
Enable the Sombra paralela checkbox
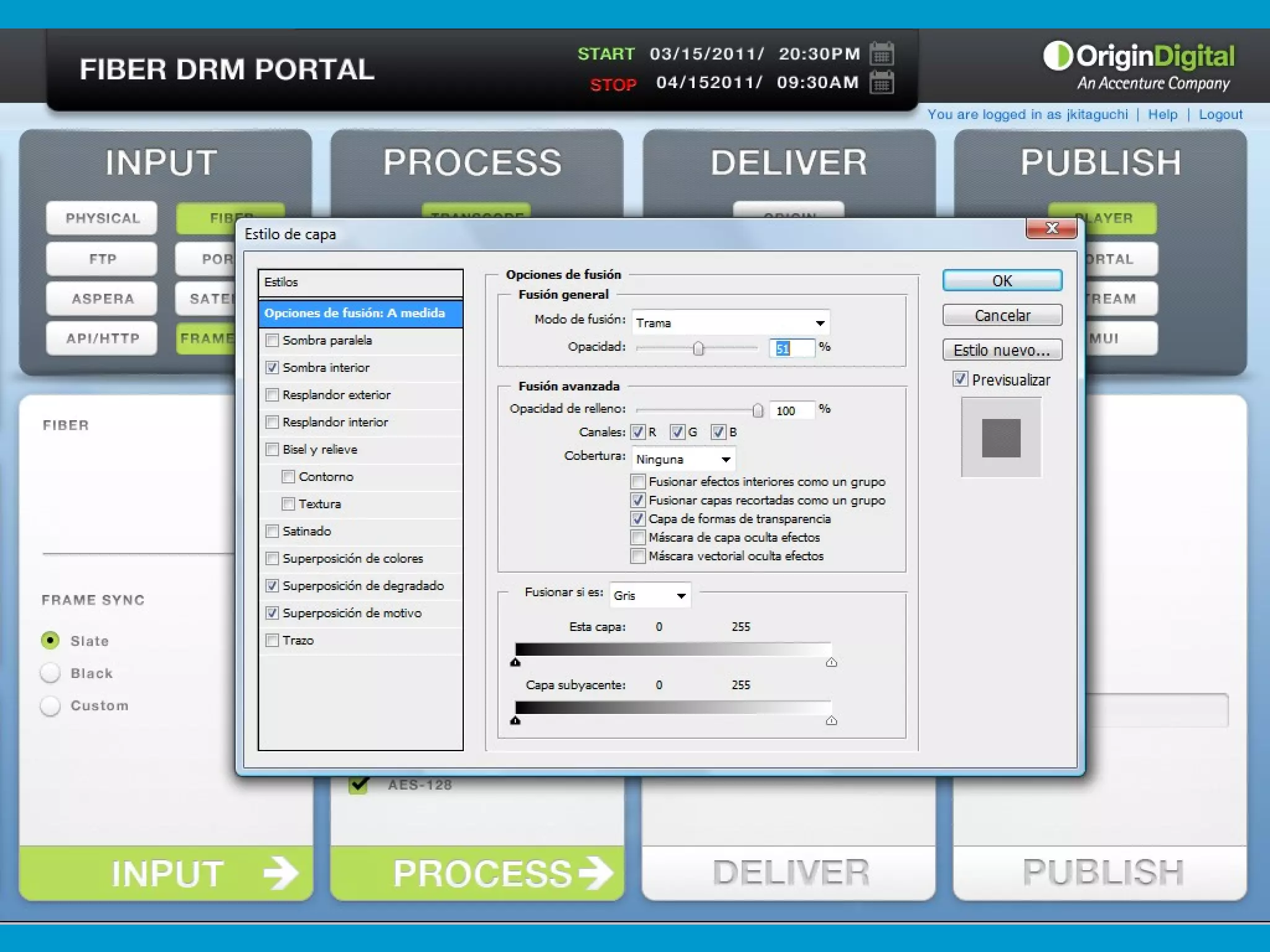click(x=272, y=340)
